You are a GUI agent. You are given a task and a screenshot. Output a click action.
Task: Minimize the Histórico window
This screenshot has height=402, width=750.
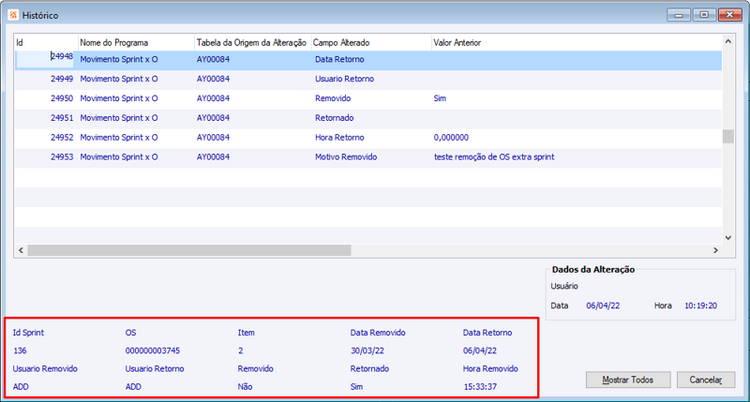click(679, 15)
